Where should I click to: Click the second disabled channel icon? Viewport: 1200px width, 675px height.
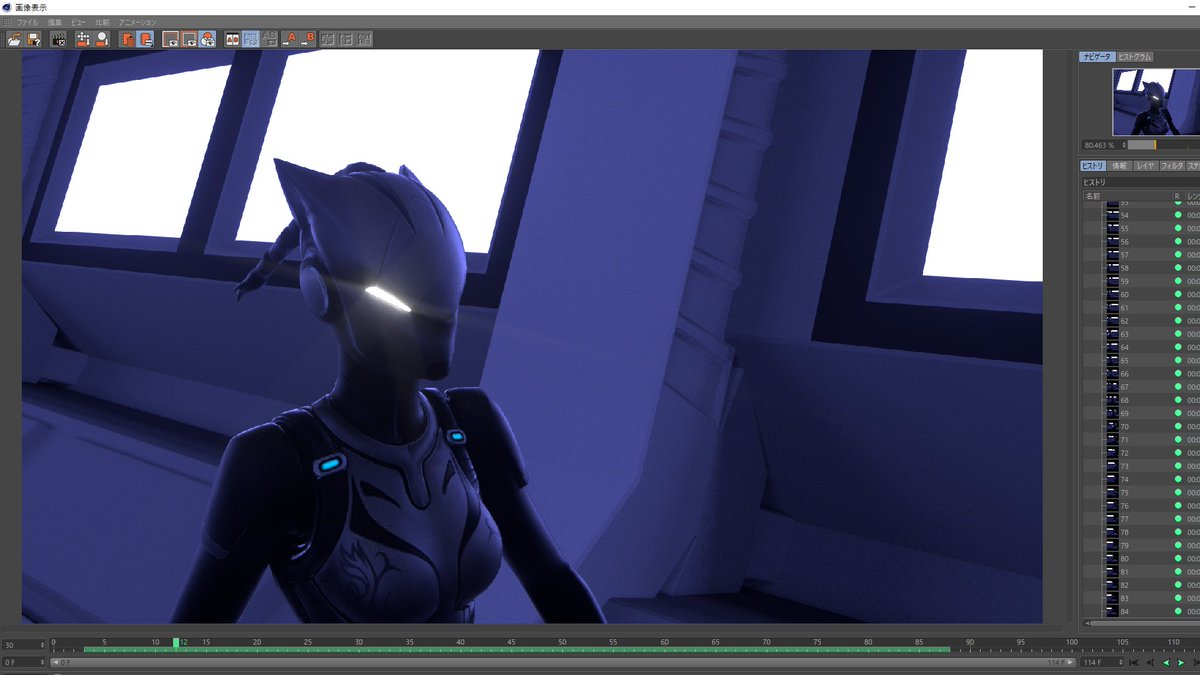347,40
